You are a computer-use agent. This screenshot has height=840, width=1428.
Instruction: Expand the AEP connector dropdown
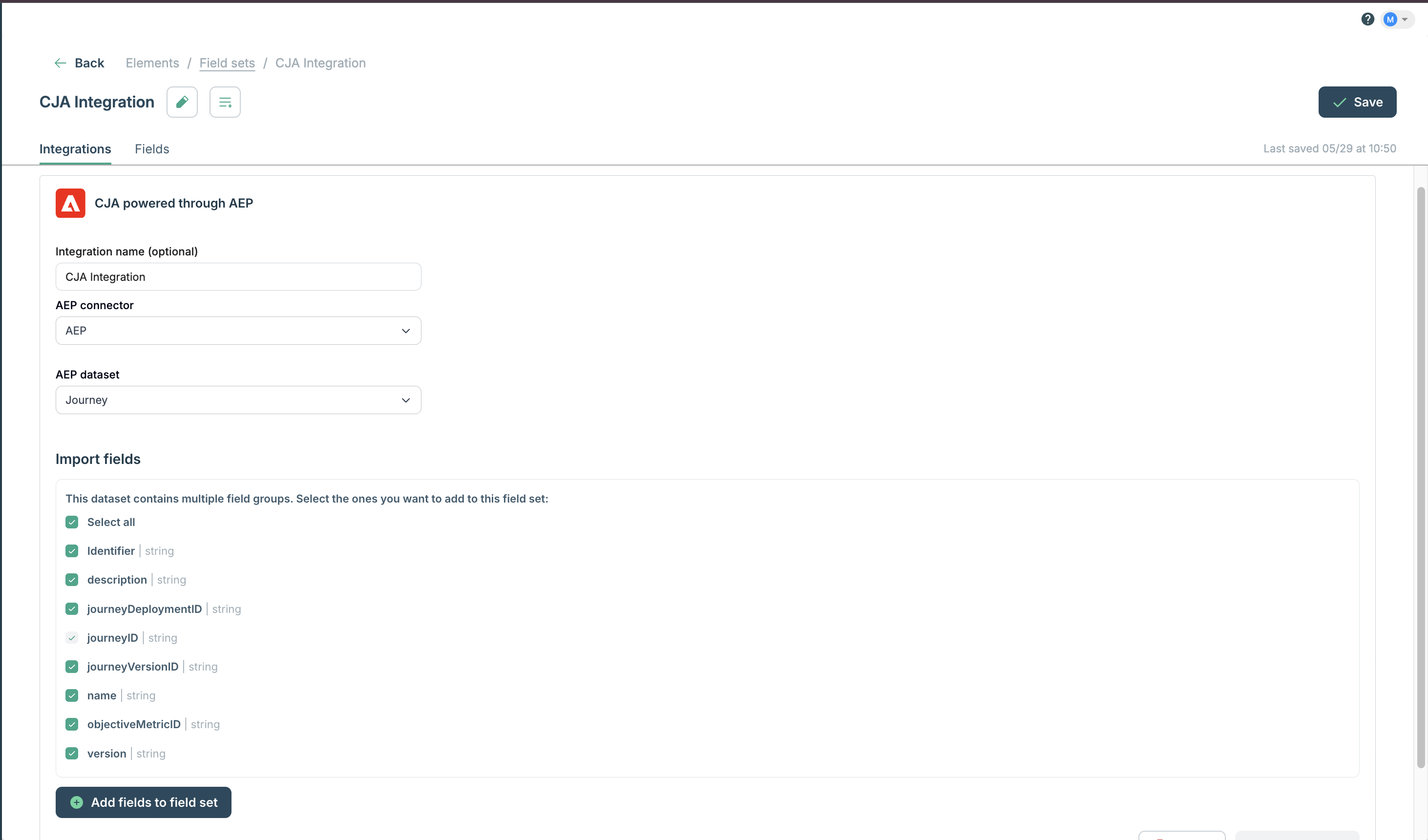[238, 331]
